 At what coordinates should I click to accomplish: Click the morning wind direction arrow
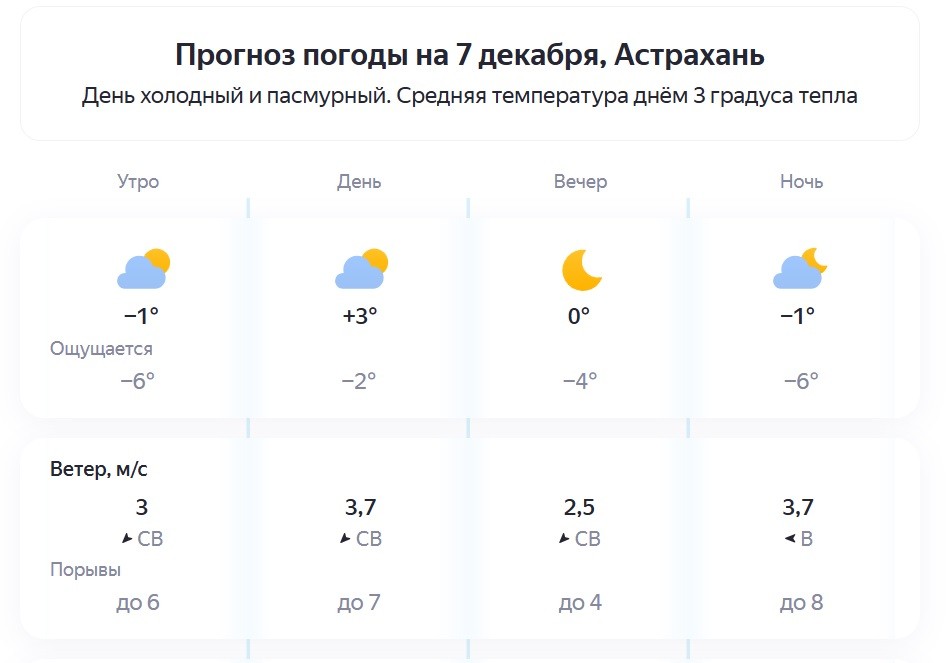[127, 539]
